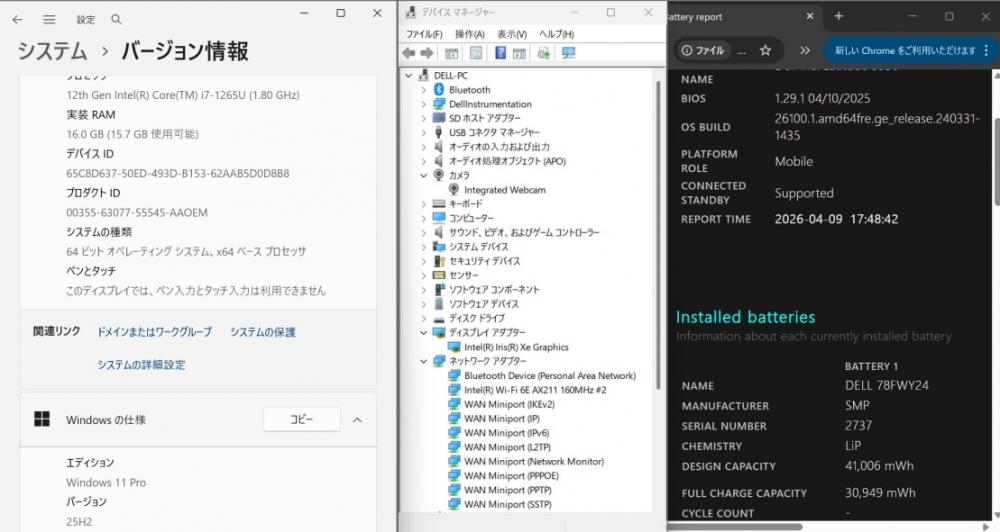Select WAN Miniport (SSTP) adapter
This screenshot has height=532, width=1000.
pyautogui.click(x=508, y=504)
